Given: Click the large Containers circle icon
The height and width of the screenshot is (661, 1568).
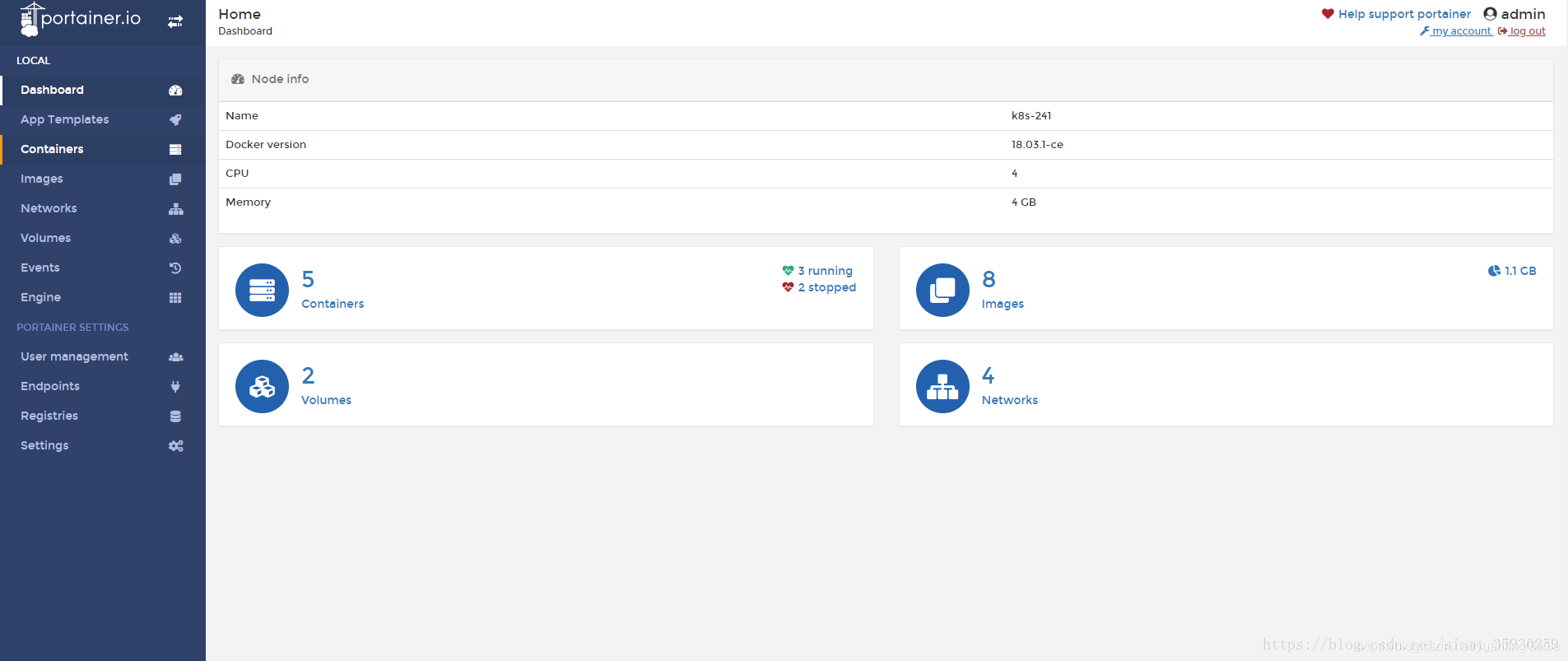Looking at the screenshot, I should [x=262, y=290].
